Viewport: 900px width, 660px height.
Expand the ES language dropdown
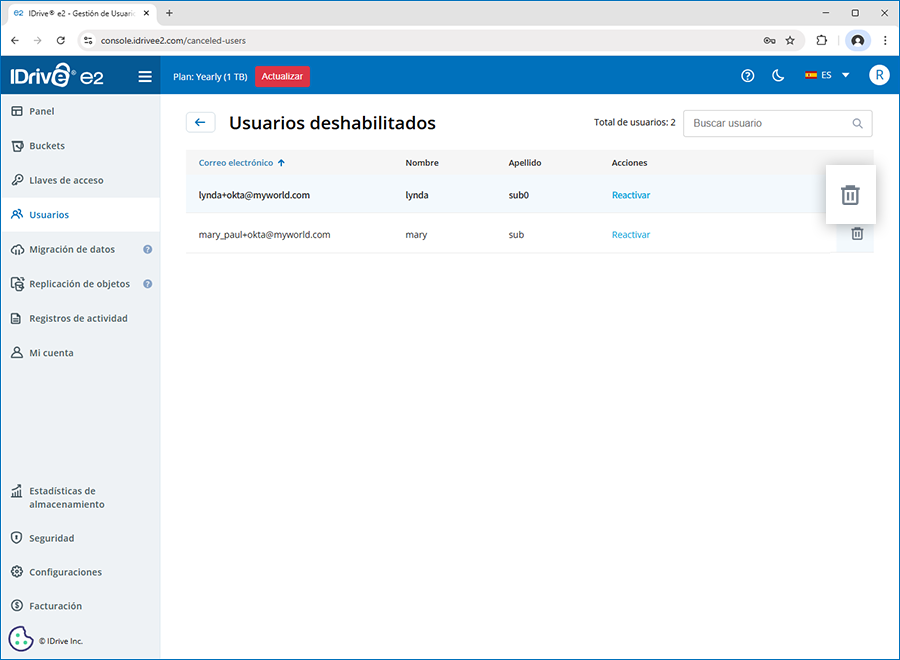[827, 76]
